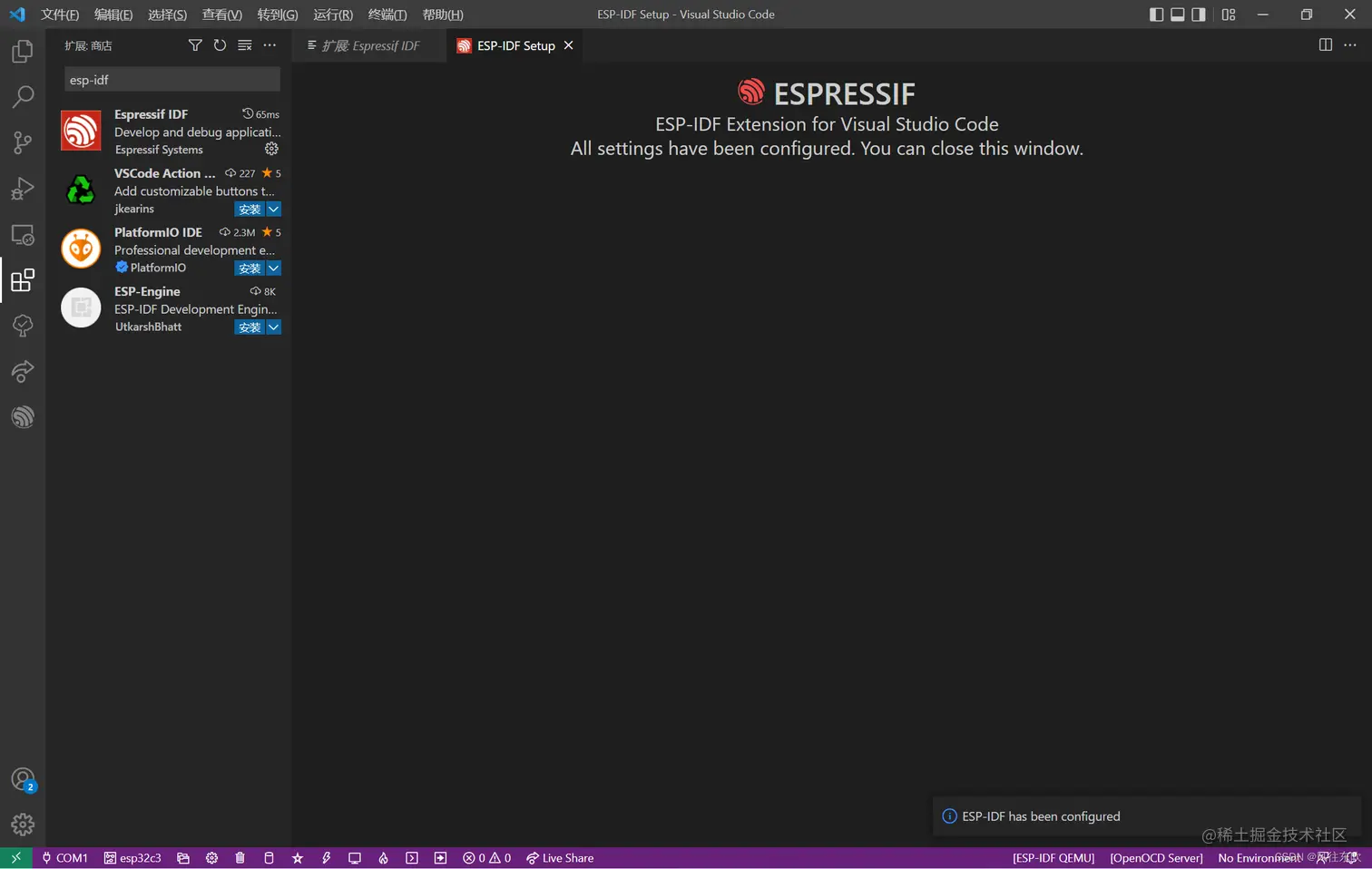Open Run and Debug view

click(x=23, y=189)
